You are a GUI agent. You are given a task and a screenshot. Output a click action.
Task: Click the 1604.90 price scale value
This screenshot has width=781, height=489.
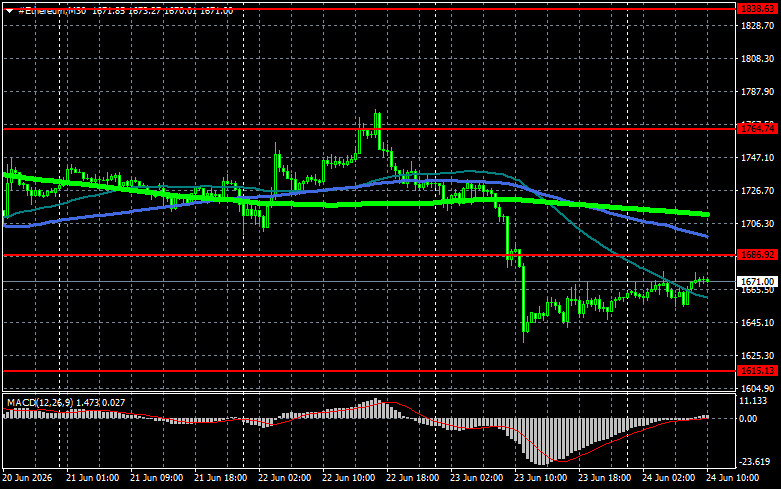click(x=758, y=388)
